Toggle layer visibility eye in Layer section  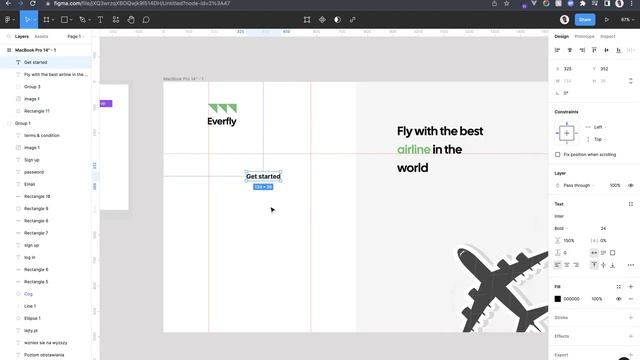pyautogui.click(x=631, y=186)
